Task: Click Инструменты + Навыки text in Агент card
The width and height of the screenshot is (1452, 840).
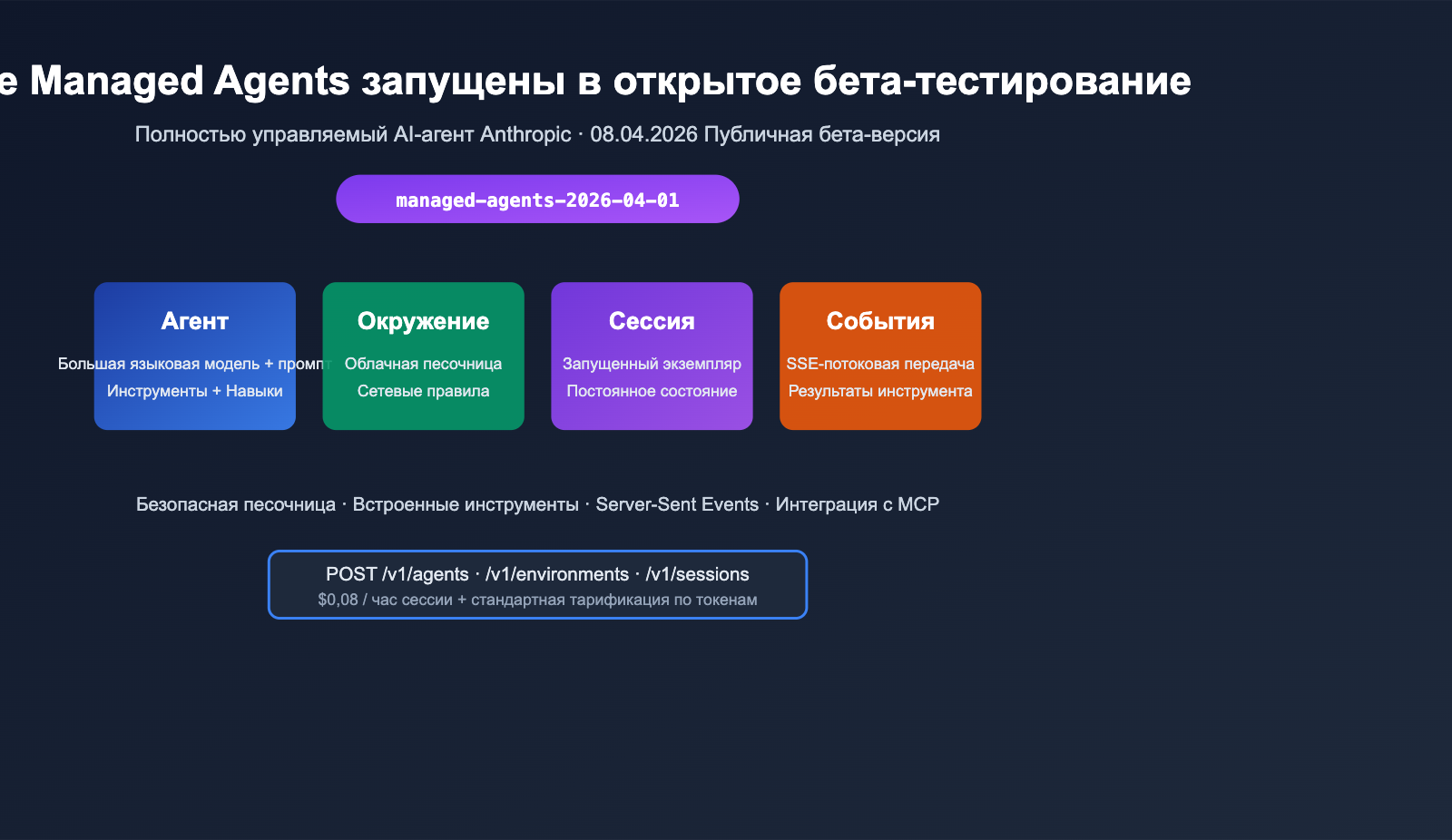Action: coord(194,391)
